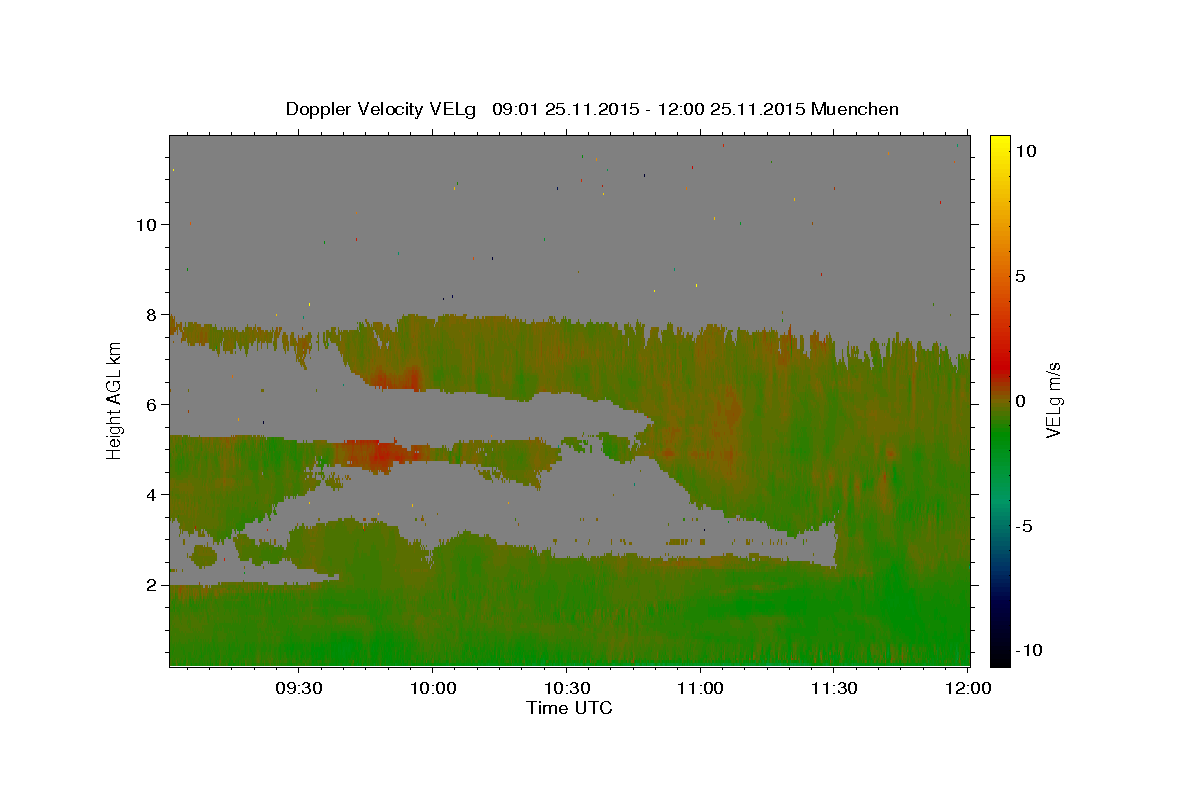Screen dimensions: 1200x800
Task: Click the 'Muenchen' location in the title
Action: point(855,109)
